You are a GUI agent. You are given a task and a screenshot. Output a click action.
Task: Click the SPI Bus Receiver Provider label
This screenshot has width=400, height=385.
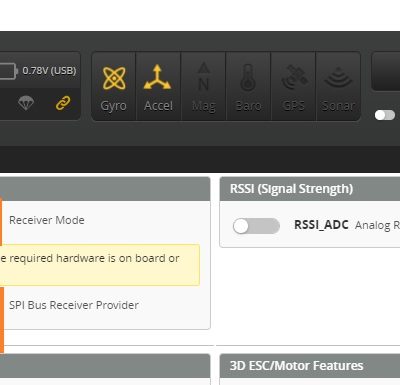tap(74, 305)
